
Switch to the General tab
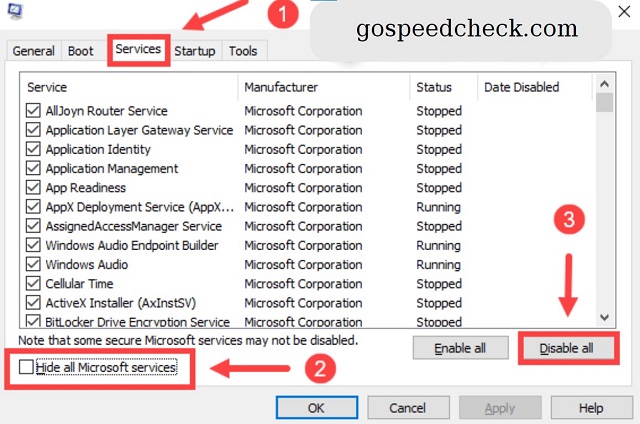33,51
